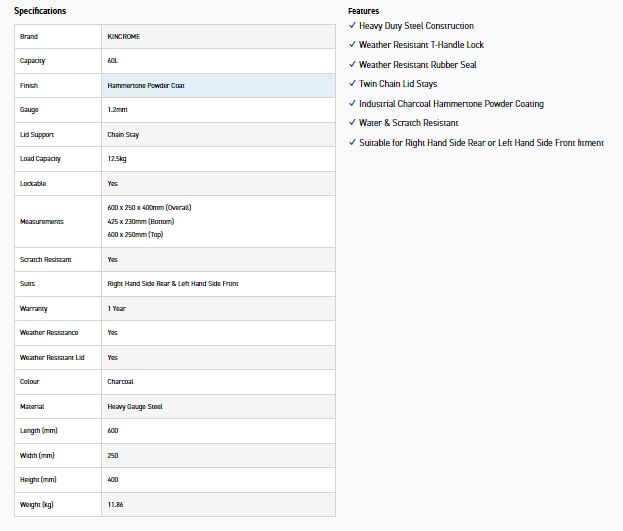
Task: Click the tick beside Suitable for Right Hand Side
Action: pos(352,143)
